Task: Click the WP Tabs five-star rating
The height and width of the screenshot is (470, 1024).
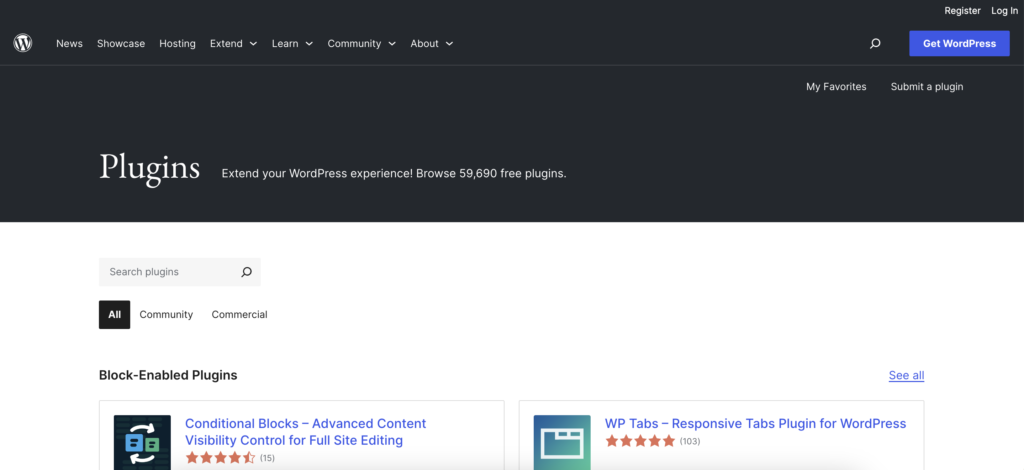Action: 640,441
